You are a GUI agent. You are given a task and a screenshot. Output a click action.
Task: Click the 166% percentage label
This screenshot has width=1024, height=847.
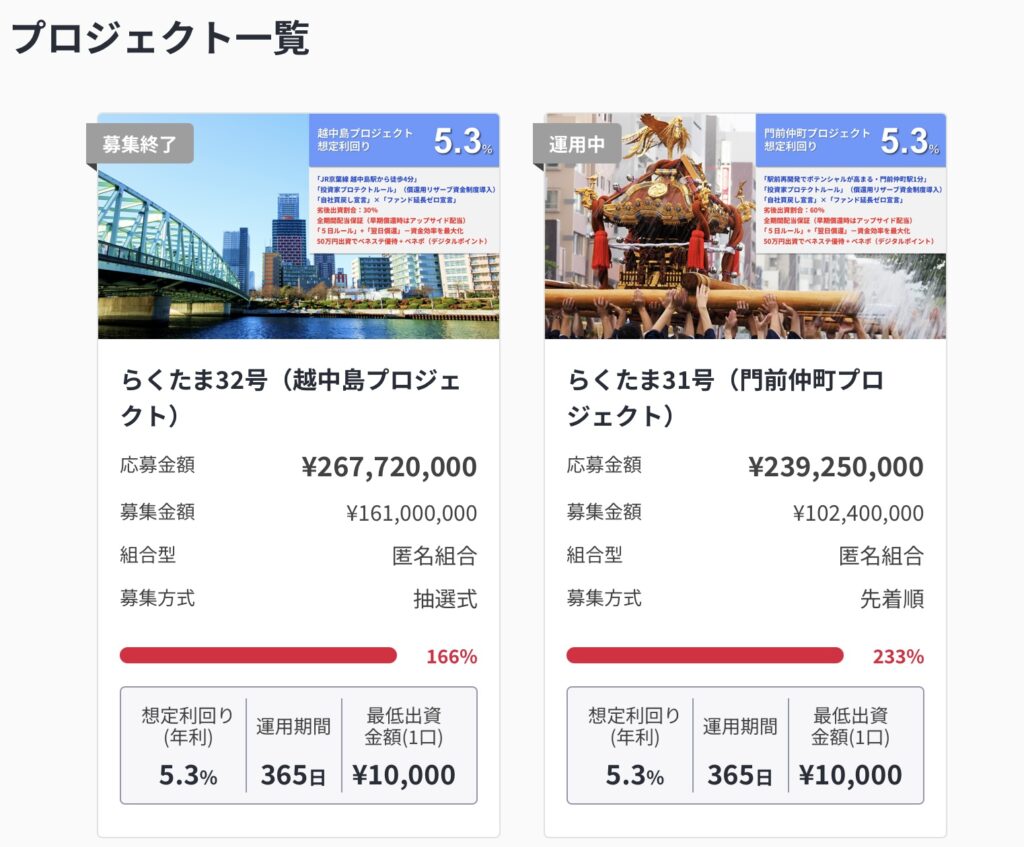click(x=452, y=657)
